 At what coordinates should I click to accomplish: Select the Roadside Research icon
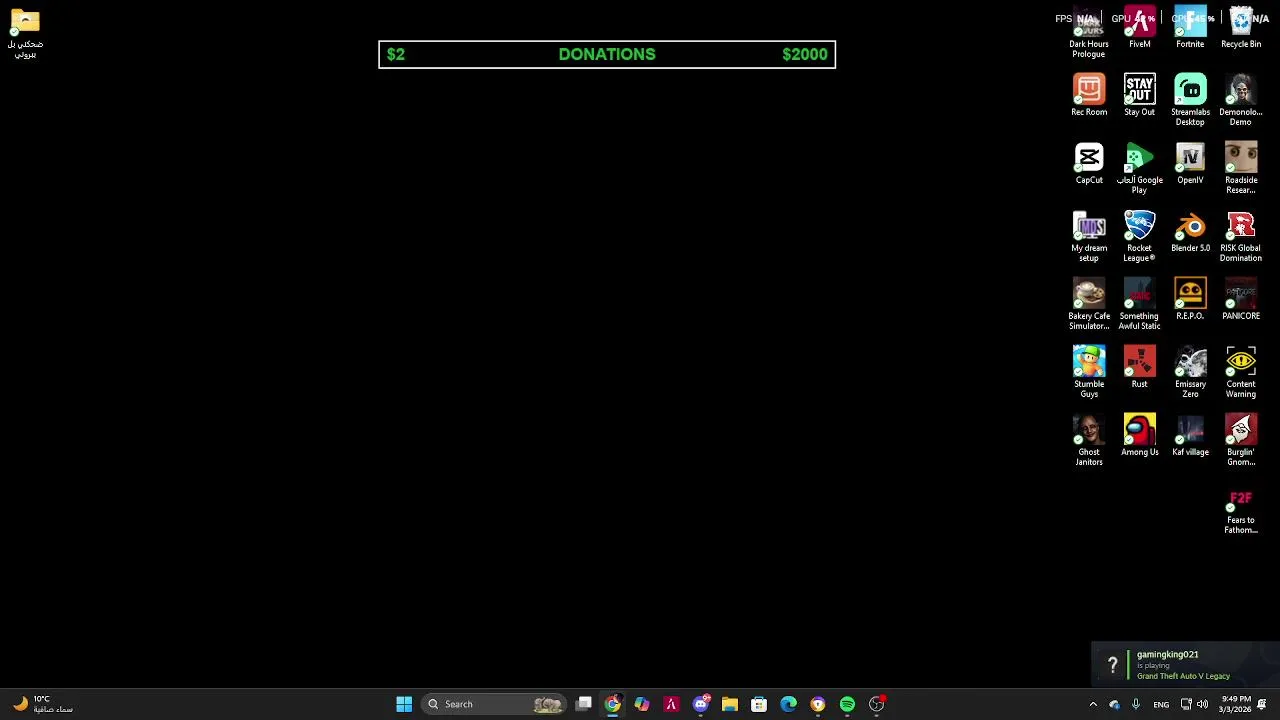click(1241, 168)
